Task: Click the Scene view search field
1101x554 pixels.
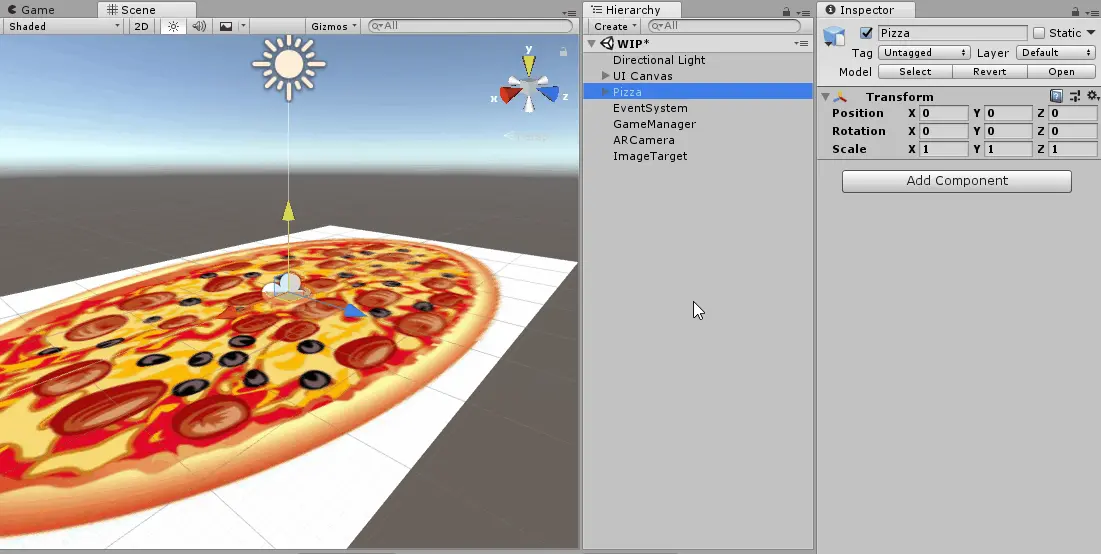Action: point(470,26)
